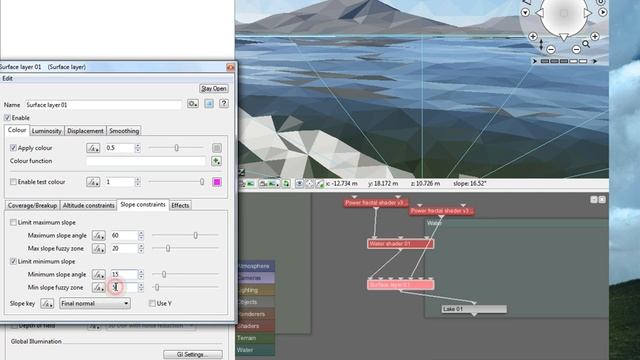Click the Maximum slope angle slider
This screenshot has width=640, height=360.
(x=185, y=236)
